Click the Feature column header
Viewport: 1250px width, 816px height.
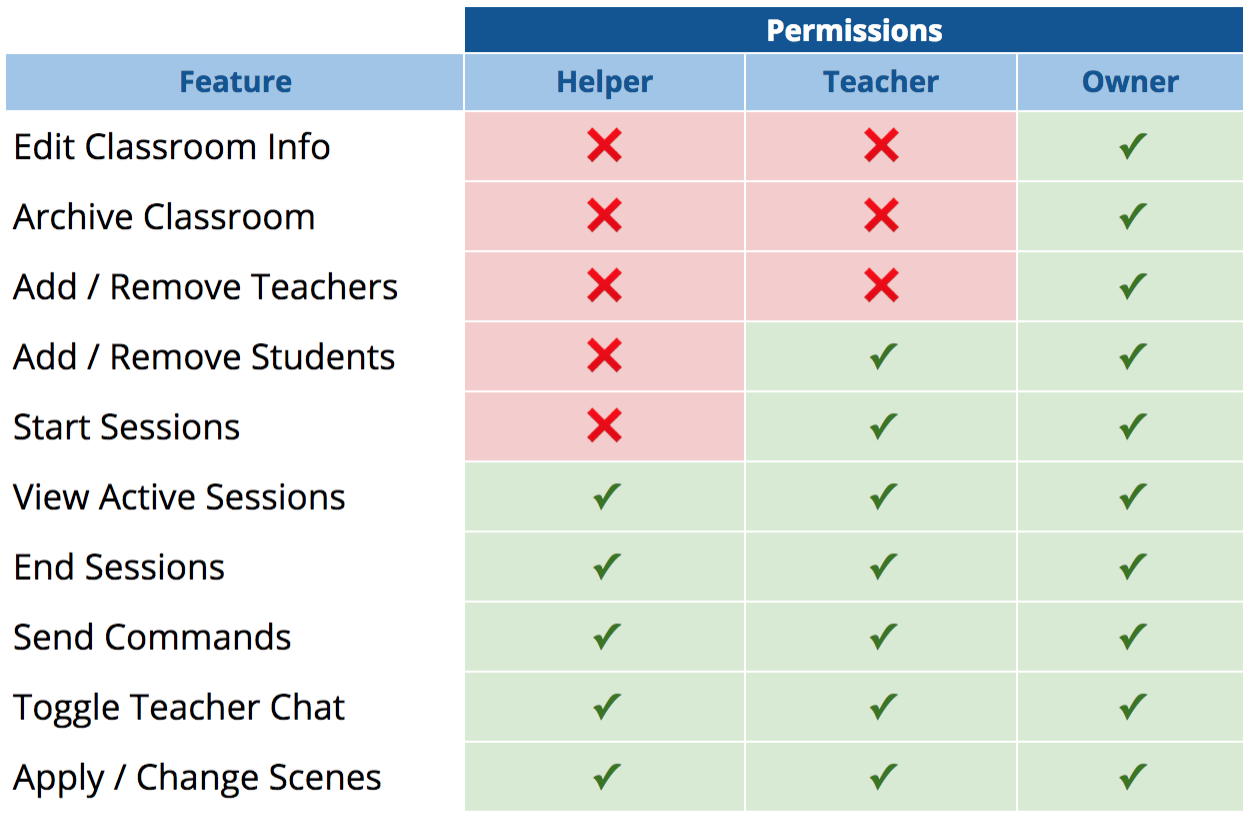pos(235,82)
